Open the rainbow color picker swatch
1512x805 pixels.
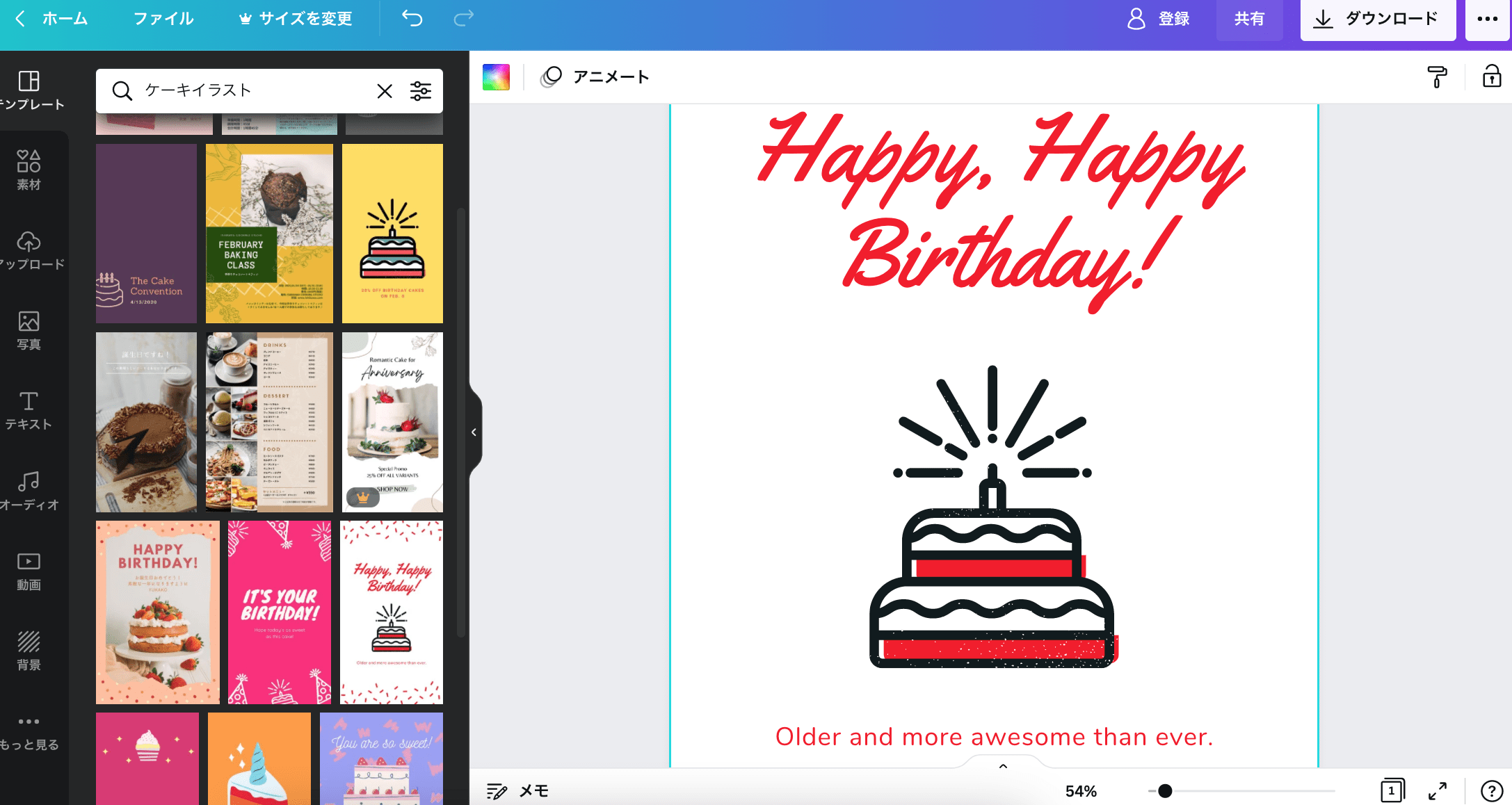496,76
